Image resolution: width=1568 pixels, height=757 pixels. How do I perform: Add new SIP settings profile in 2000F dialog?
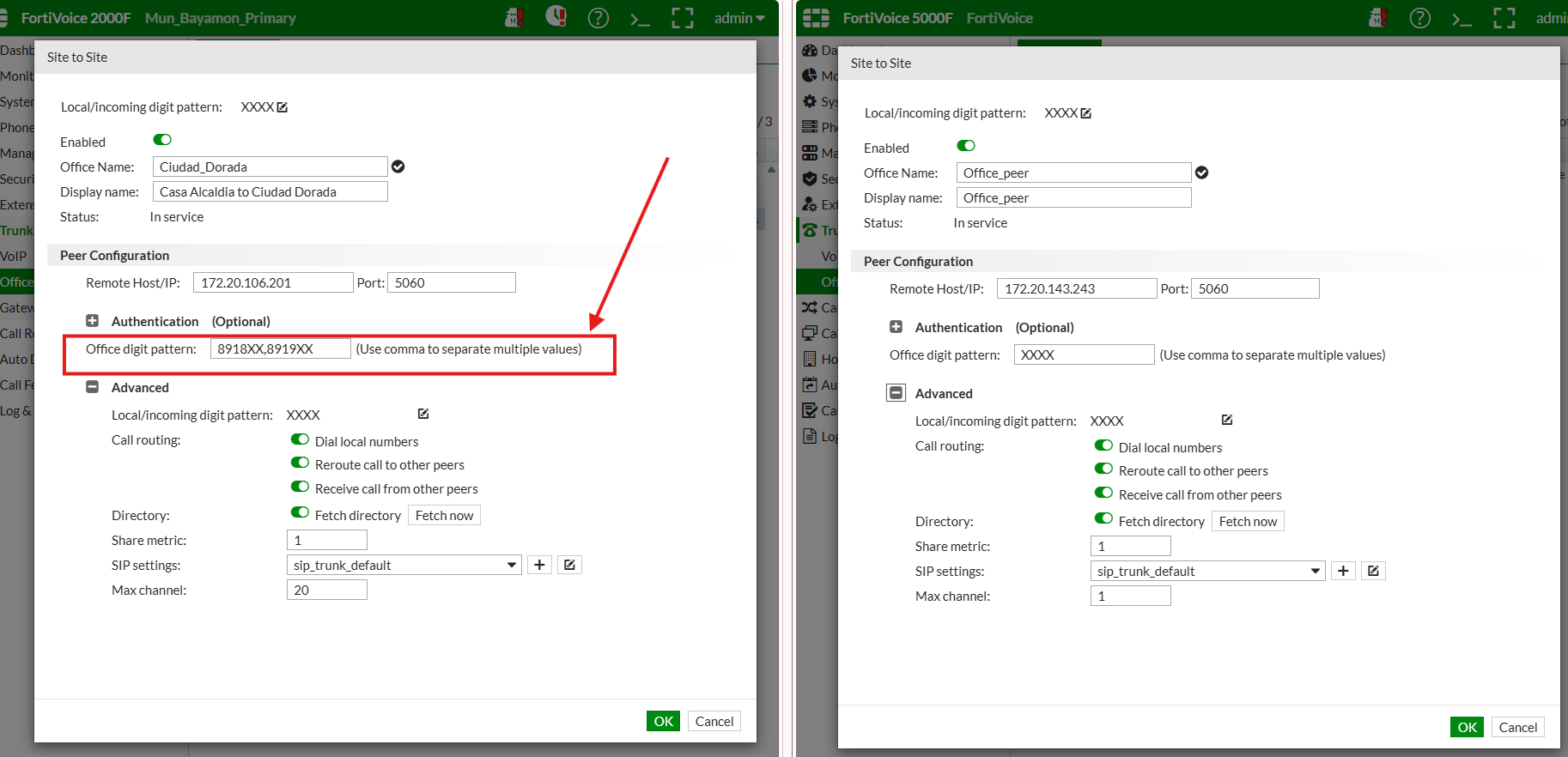click(539, 565)
